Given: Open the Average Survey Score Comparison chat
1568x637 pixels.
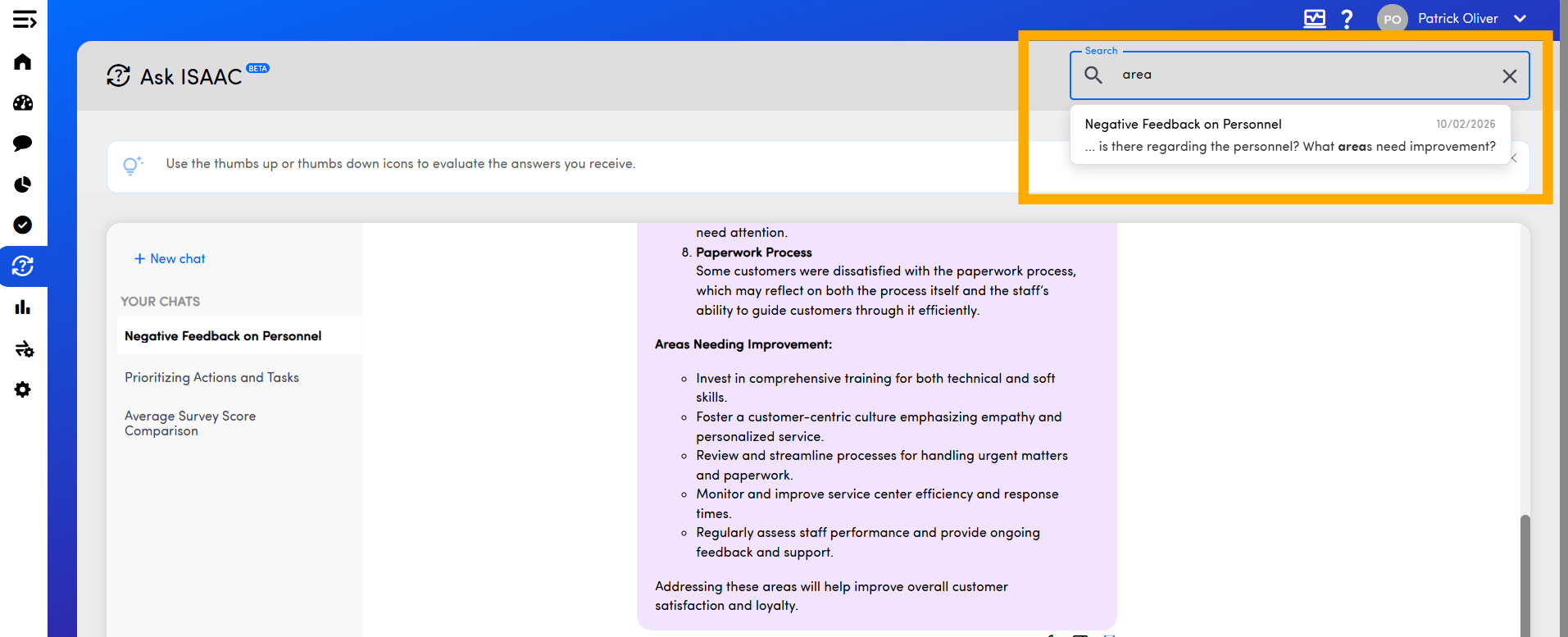Looking at the screenshot, I should tap(190, 424).
